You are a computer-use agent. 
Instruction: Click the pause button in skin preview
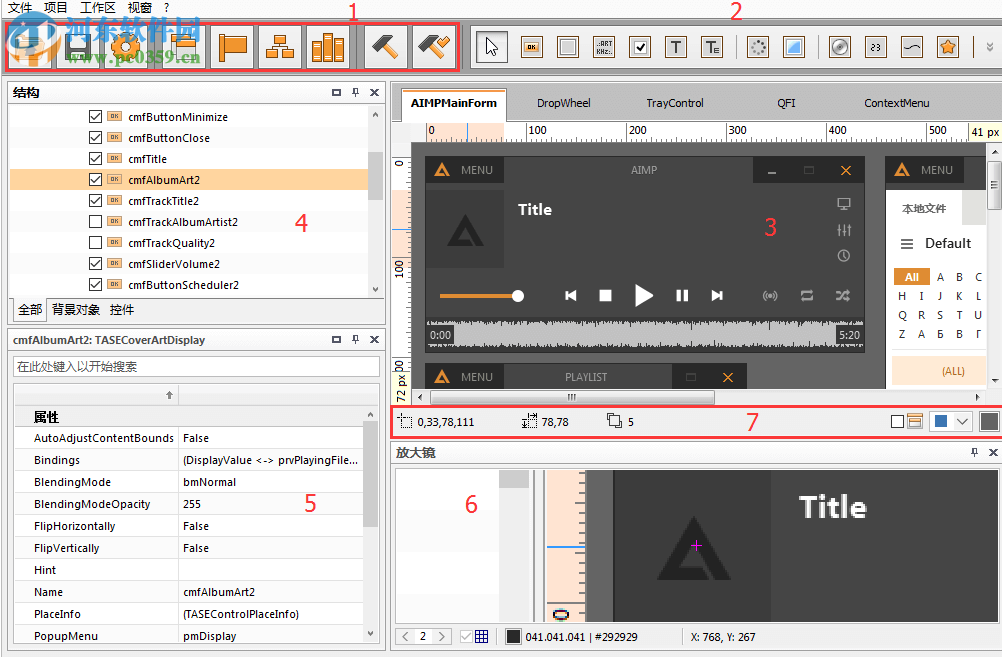(682, 295)
